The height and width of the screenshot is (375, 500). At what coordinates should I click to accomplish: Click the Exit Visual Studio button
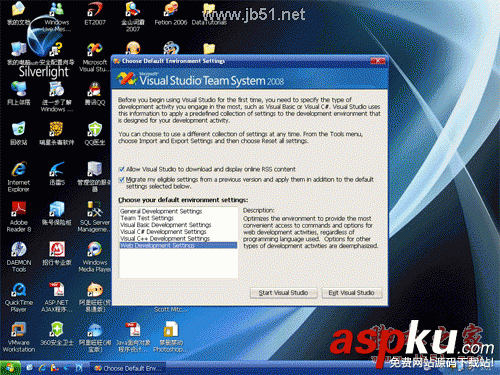tap(351, 293)
